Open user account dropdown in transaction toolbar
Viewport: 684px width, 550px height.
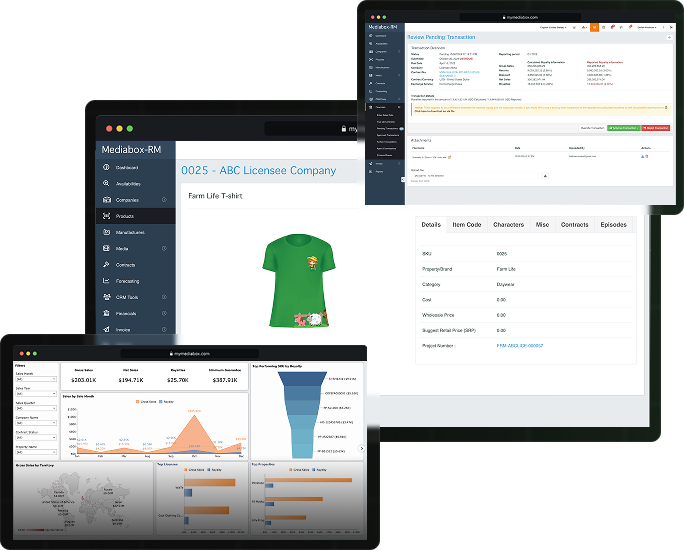tap(646, 27)
